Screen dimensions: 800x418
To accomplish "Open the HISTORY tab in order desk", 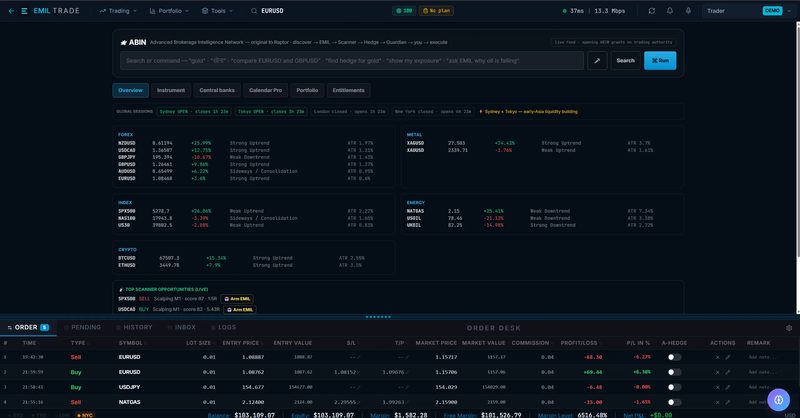I will tap(134, 327).
